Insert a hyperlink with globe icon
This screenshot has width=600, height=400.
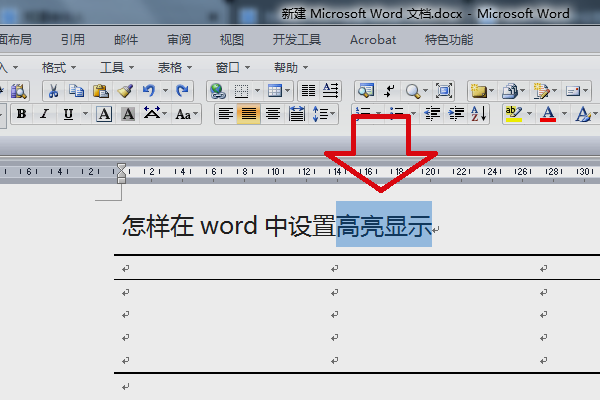coord(217,91)
